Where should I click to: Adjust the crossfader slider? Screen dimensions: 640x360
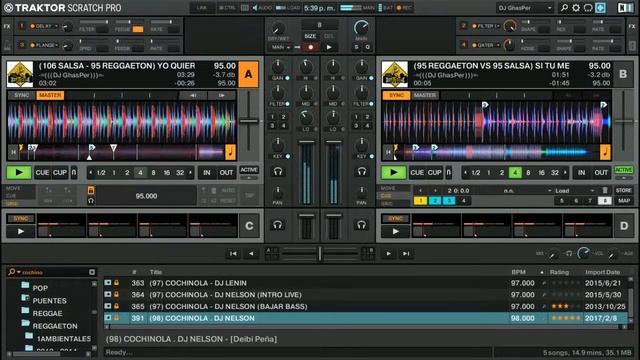[320, 253]
